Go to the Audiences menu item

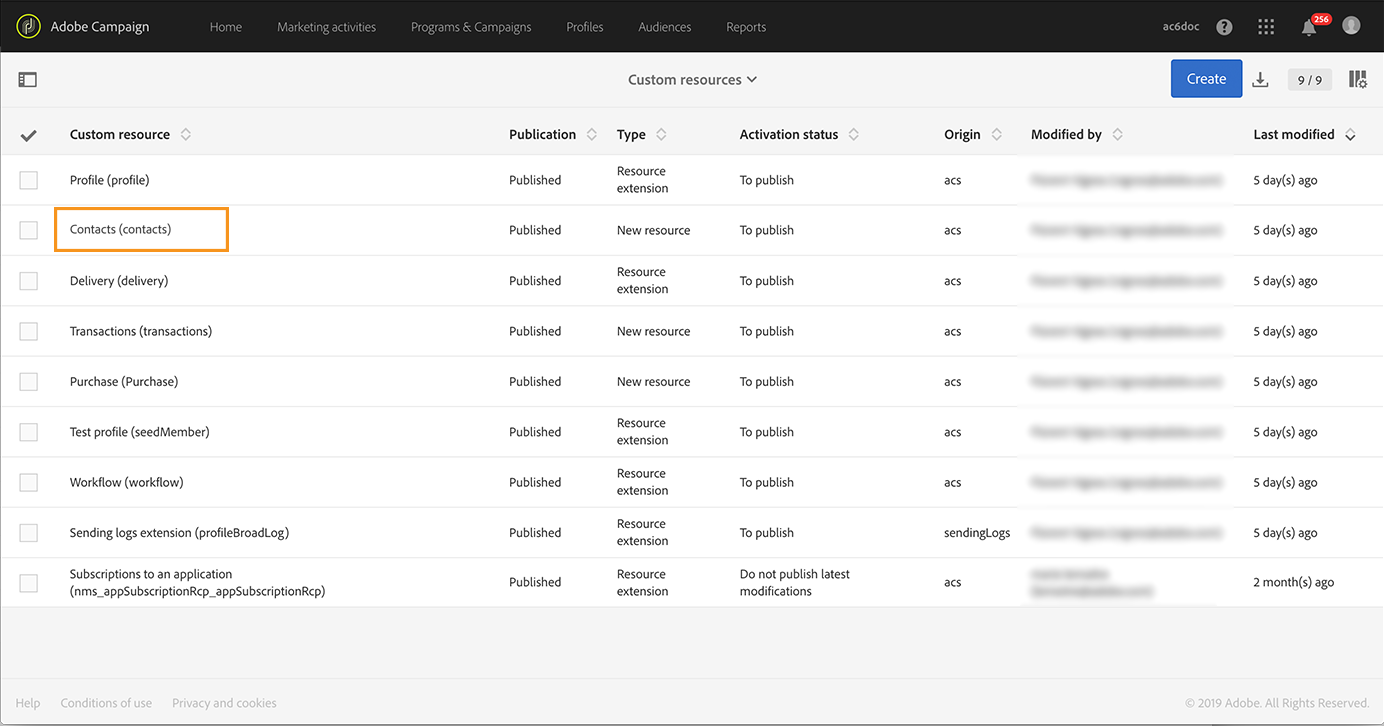point(664,27)
